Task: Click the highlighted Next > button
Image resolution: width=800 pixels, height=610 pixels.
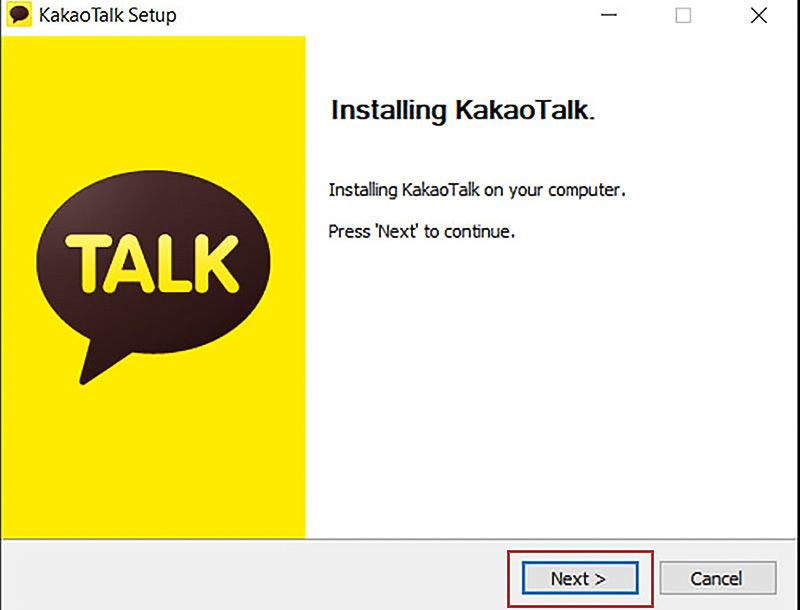Action: (x=578, y=578)
